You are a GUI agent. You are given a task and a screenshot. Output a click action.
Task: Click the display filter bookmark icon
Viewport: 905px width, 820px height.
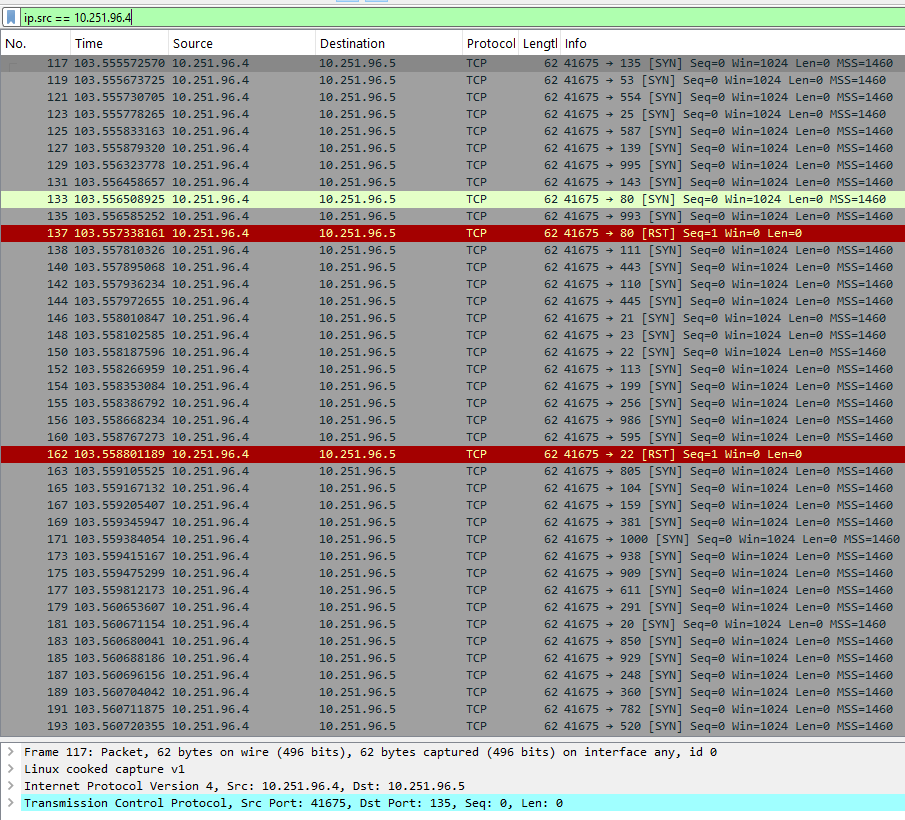tap(11, 17)
